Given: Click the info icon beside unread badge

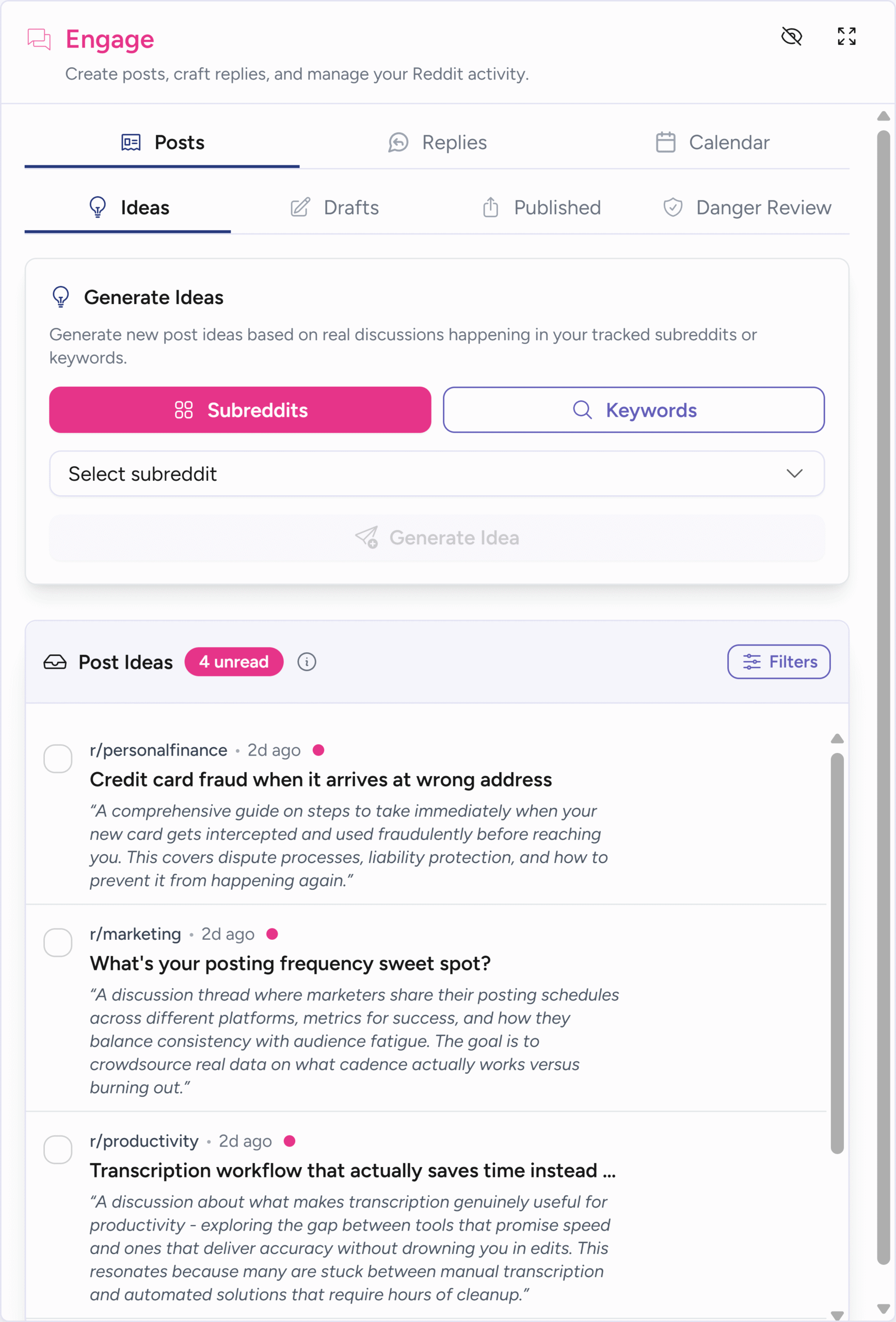Looking at the screenshot, I should [x=307, y=662].
